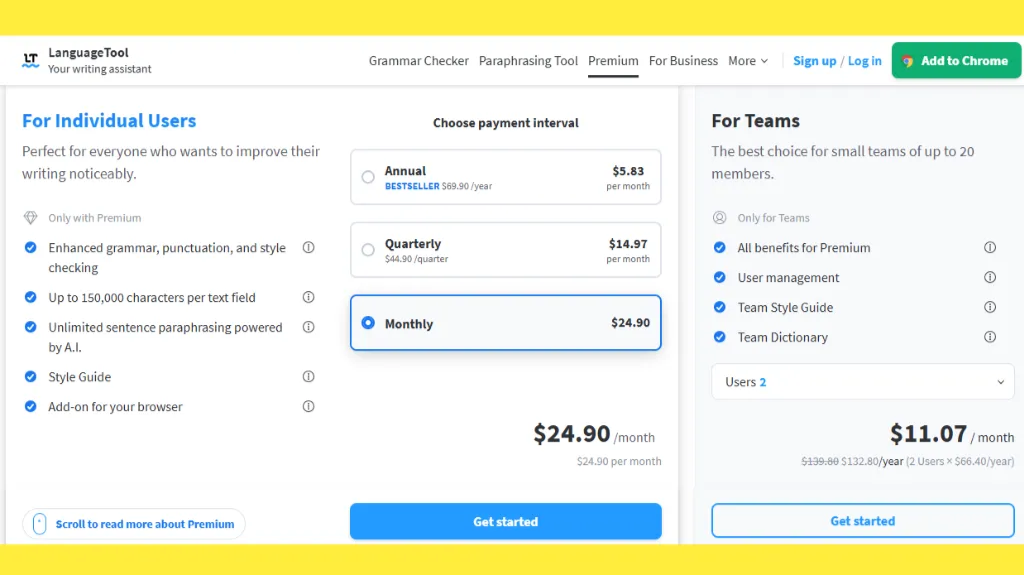
Task: Click info icon next to Unlimited sentence paraphrasing
Action: [308, 327]
